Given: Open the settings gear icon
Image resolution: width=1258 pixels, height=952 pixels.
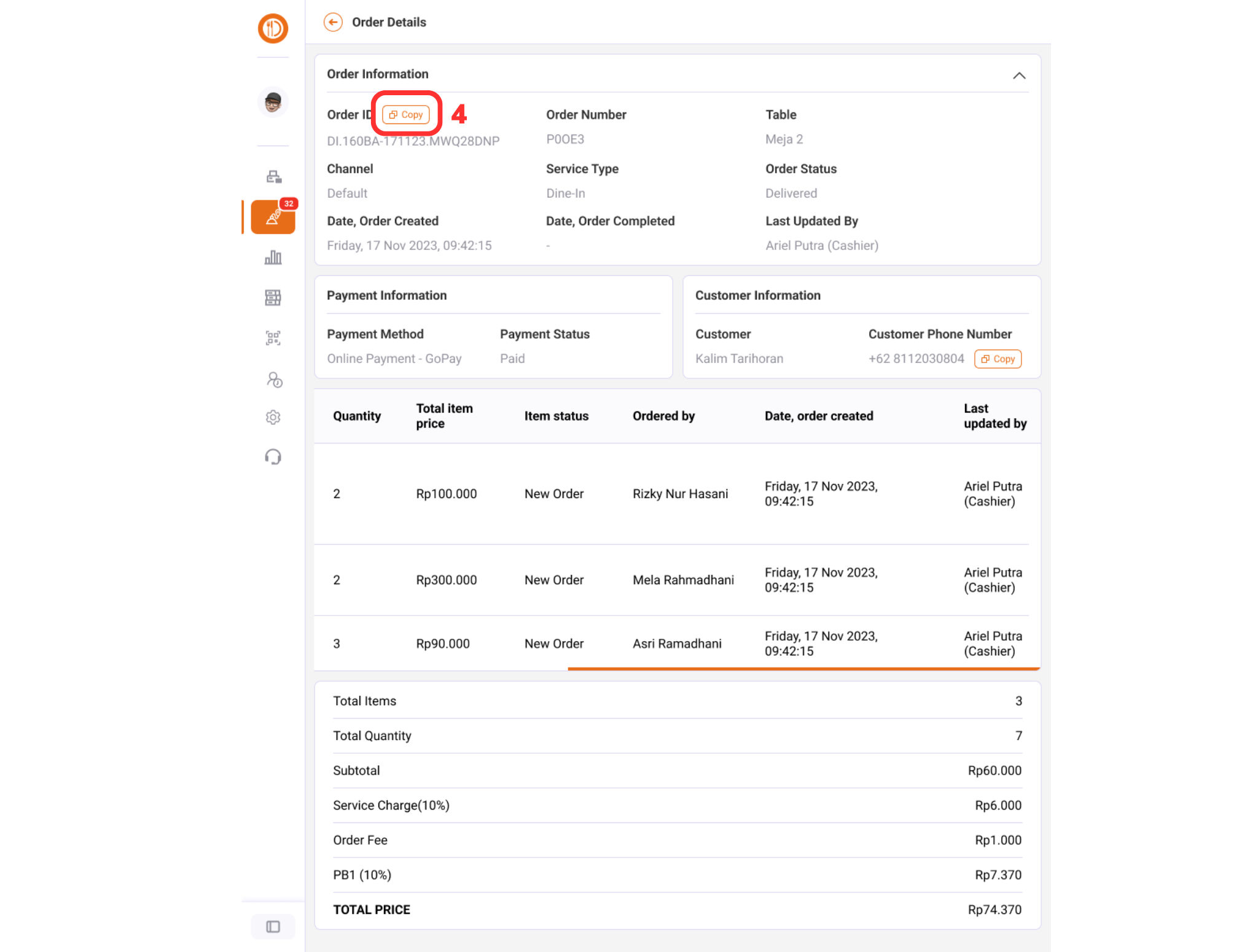Looking at the screenshot, I should tap(273, 418).
